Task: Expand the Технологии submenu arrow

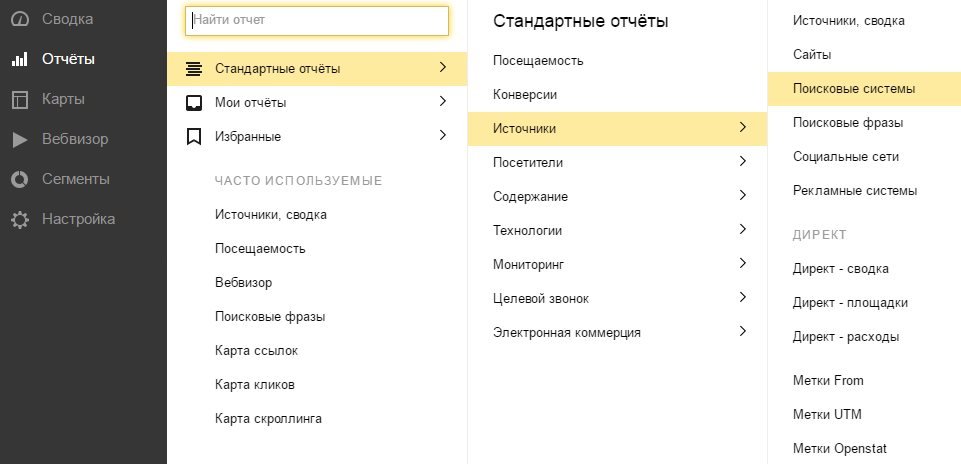Action: tap(743, 229)
